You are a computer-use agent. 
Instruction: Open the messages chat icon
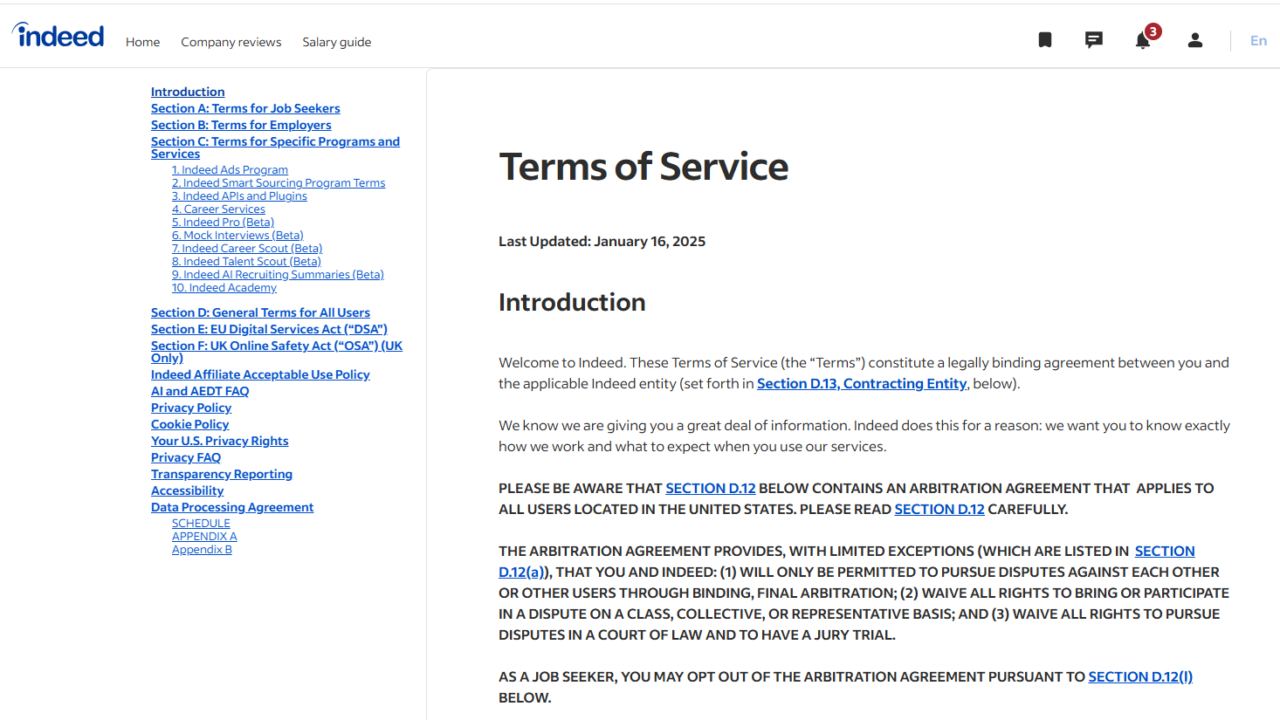pyautogui.click(x=1094, y=40)
